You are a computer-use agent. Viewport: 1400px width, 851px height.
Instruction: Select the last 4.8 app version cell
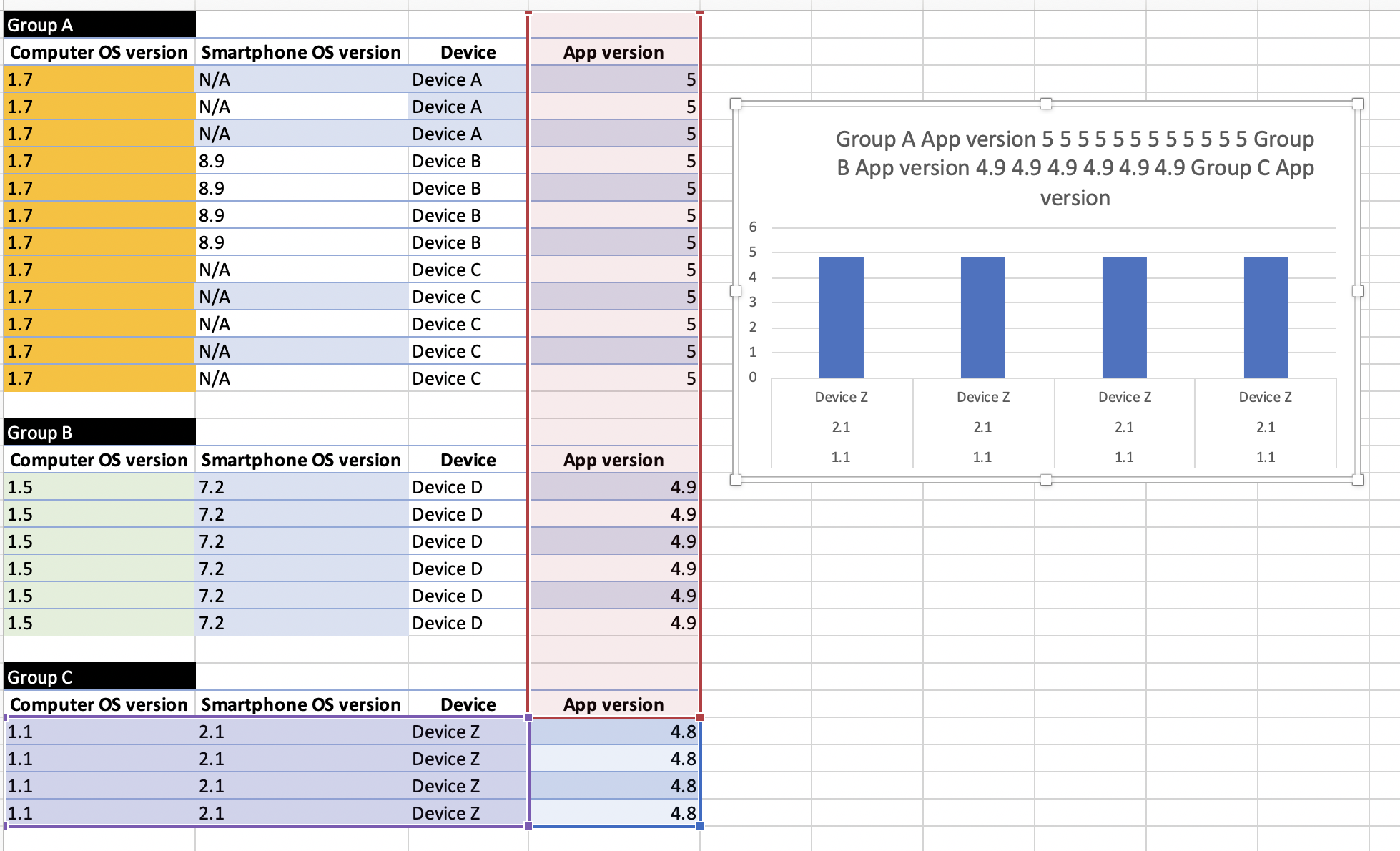click(613, 813)
